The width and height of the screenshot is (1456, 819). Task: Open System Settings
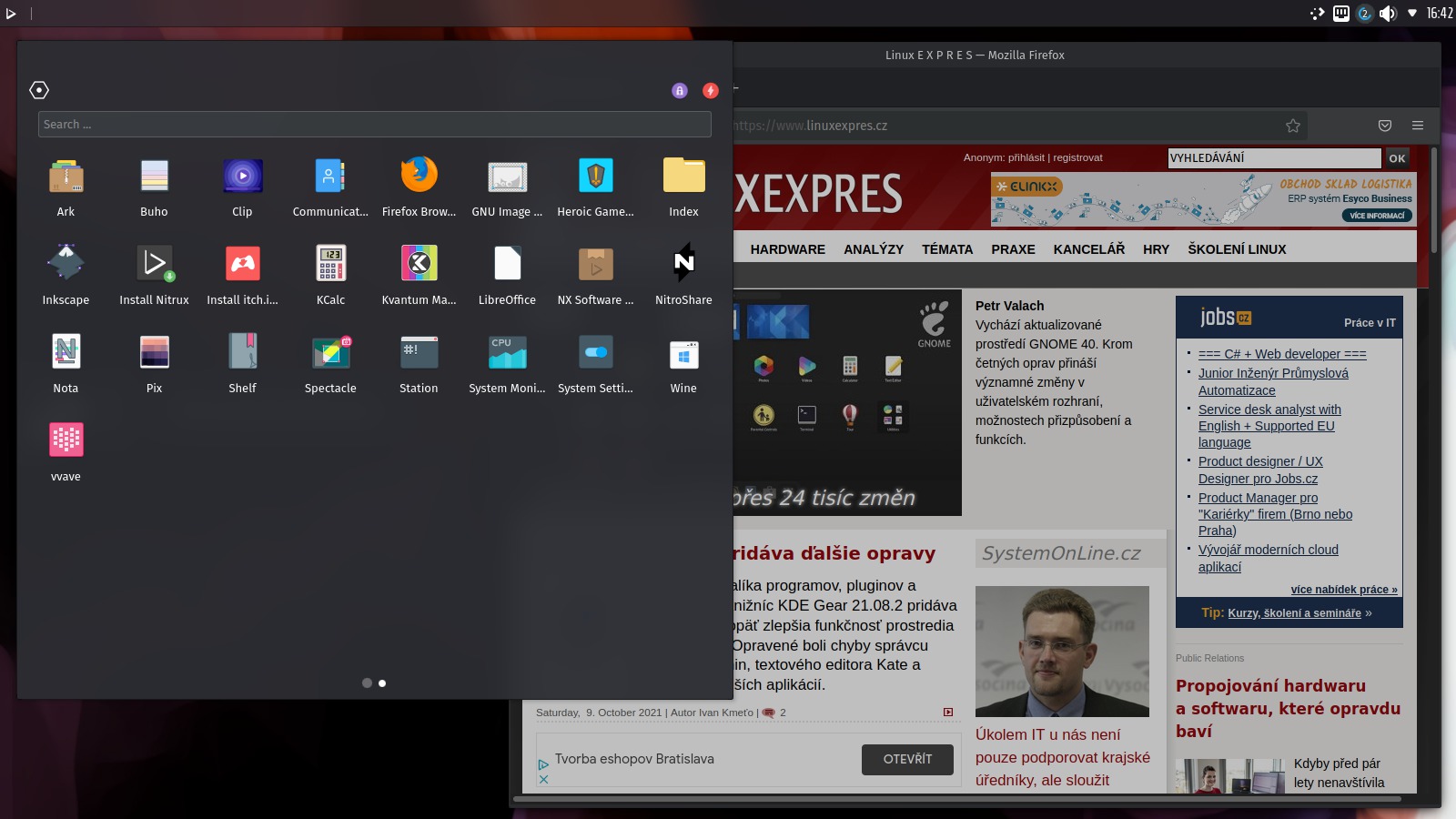595,364
